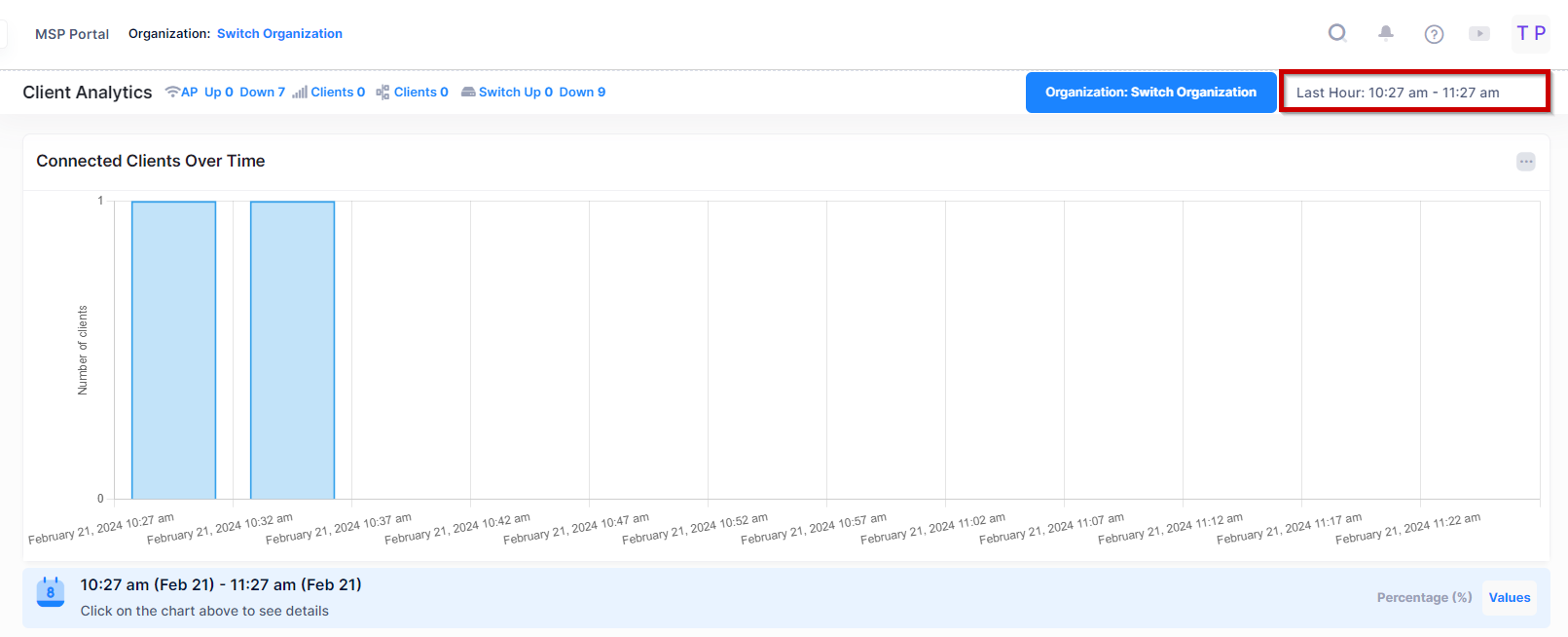The width and height of the screenshot is (1568, 637).
Task: Click the switch device status icon
Action: (x=468, y=93)
